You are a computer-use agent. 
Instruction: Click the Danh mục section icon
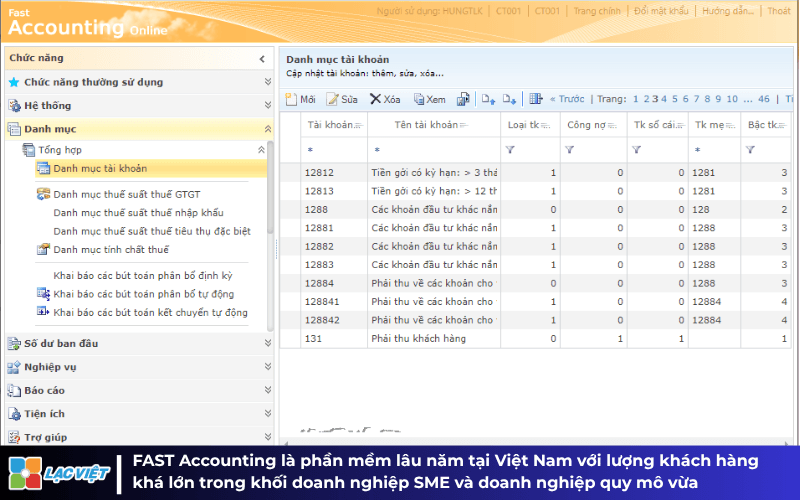point(14,129)
